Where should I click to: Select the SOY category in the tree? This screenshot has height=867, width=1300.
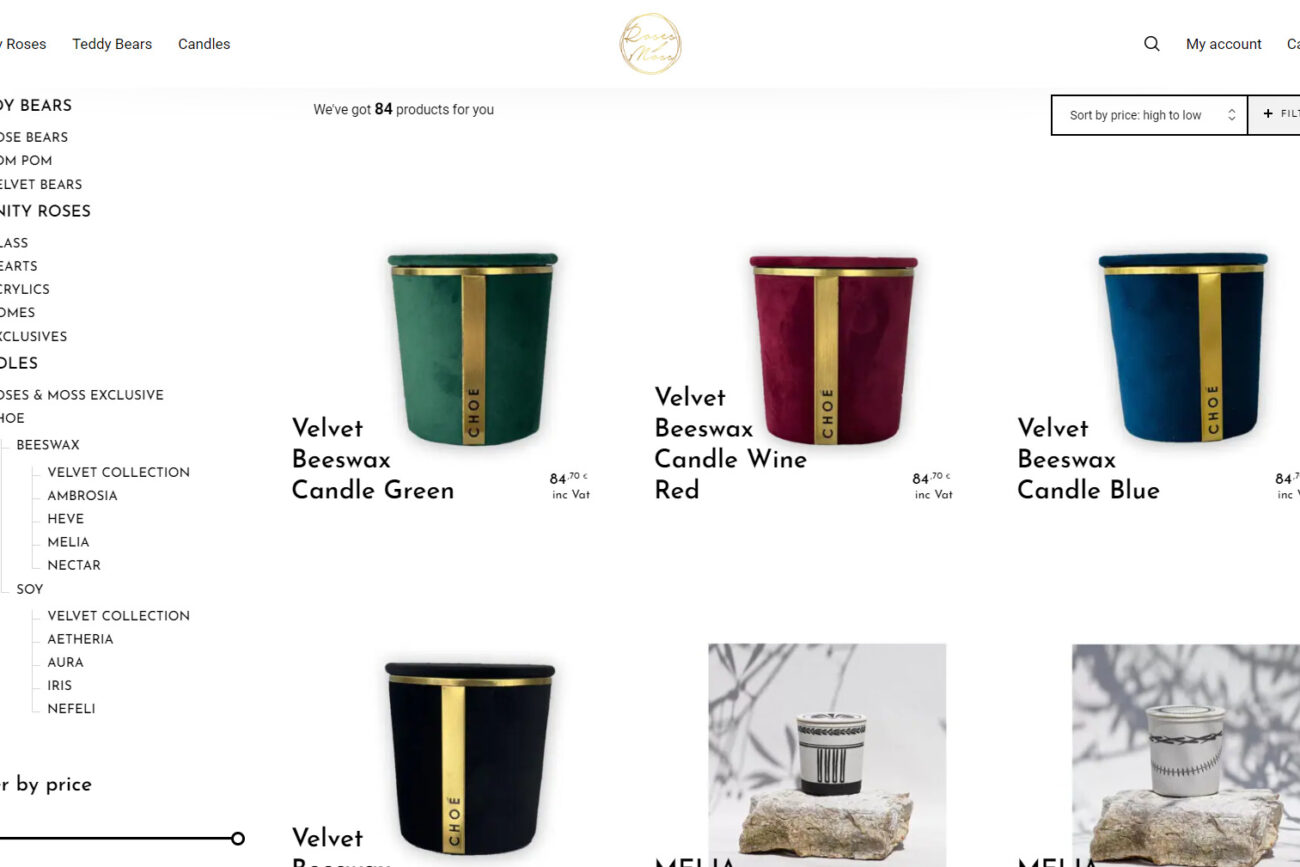click(x=30, y=589)
